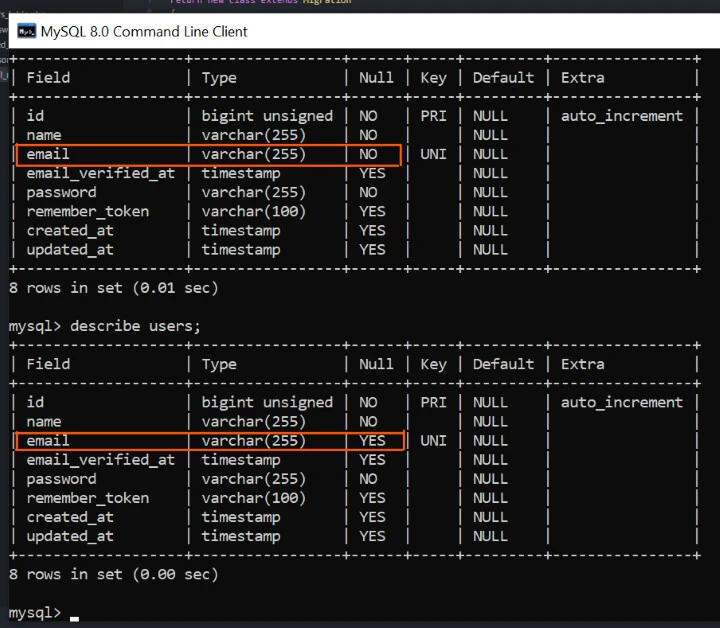Click the highlighted email row in the second table
The width and height of the screenshot is (720, 628).
click(208, 441)
